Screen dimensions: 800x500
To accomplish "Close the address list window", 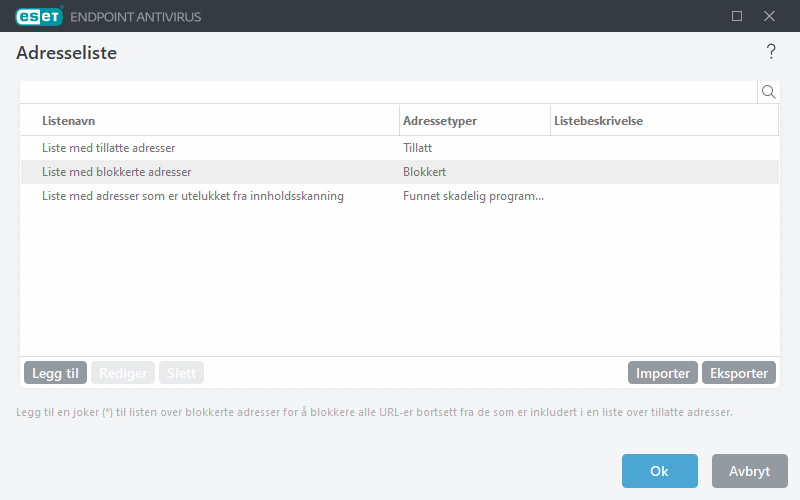I will pos(769,16).
